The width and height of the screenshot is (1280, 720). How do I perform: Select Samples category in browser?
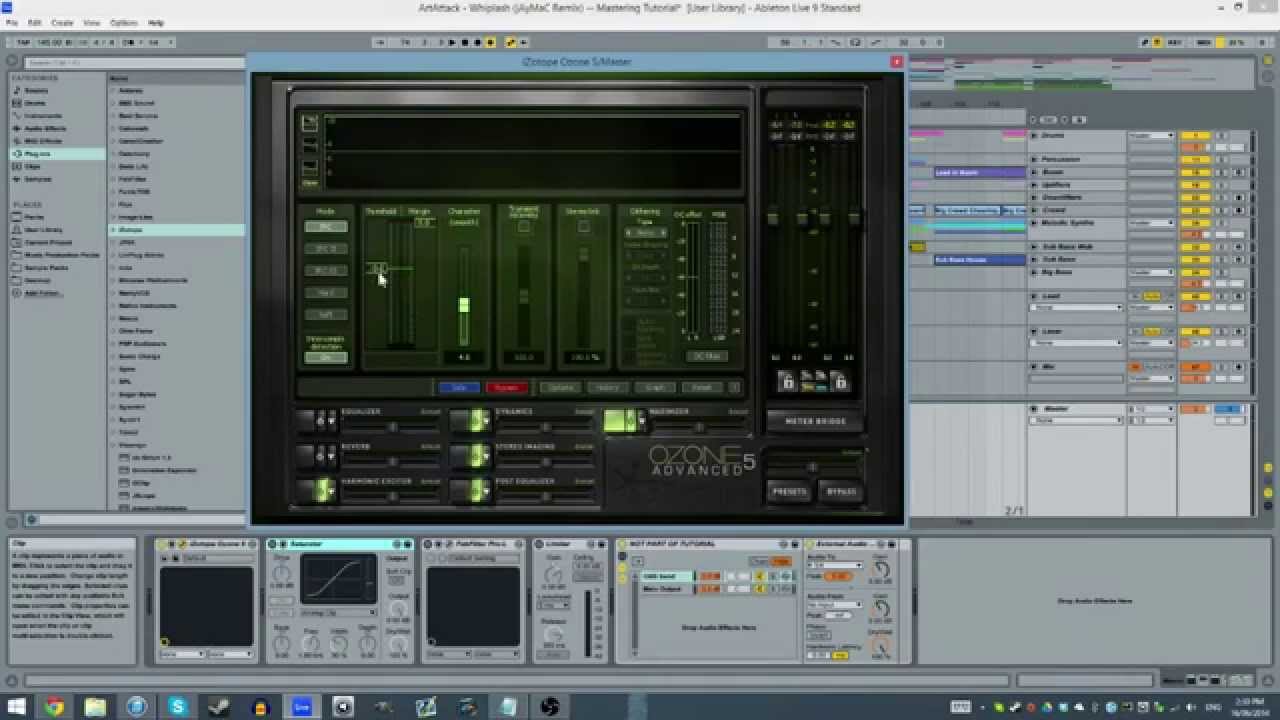click(x=38, y=179)
